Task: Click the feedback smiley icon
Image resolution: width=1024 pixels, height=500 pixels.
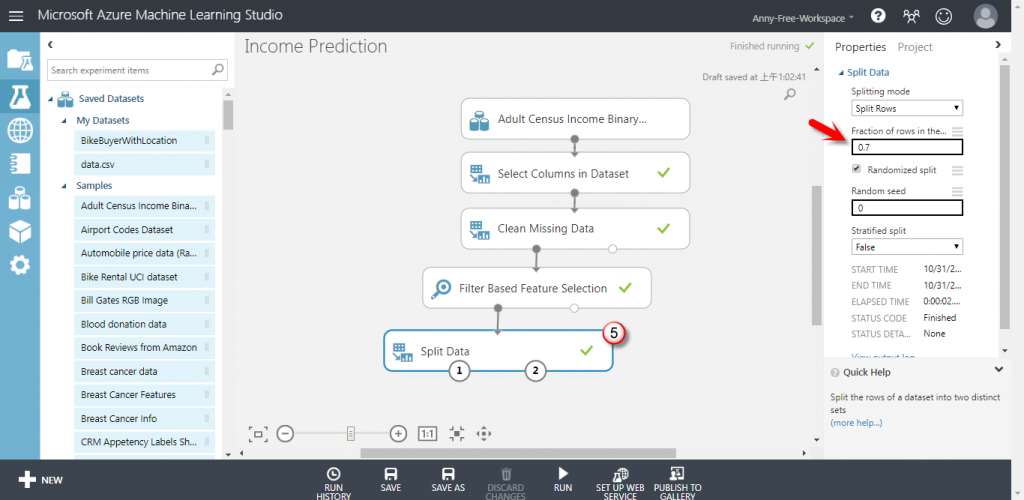Action: 943,16
